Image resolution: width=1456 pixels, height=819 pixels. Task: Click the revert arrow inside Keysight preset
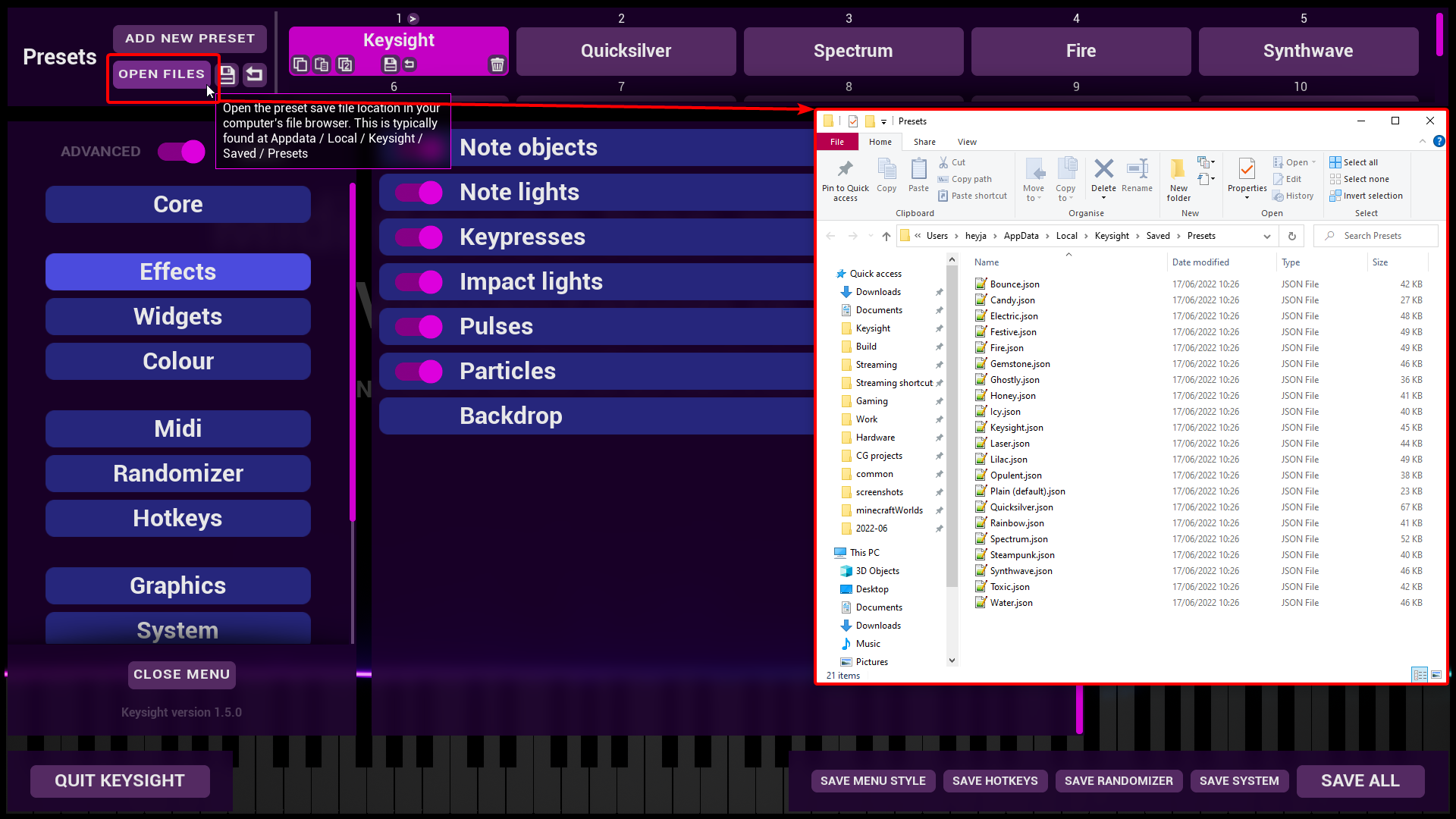pyautogui.click(x=409, y=64)
